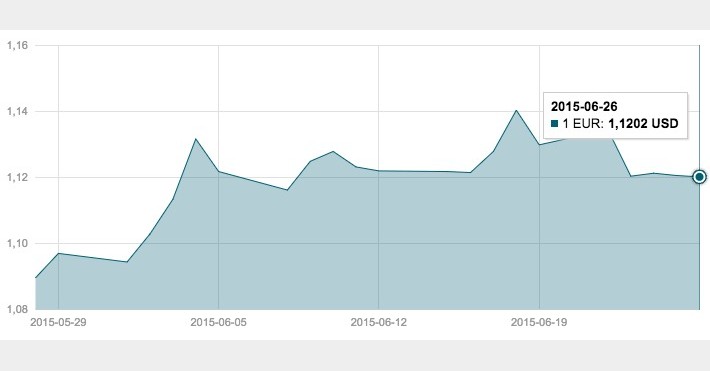The image size is (710, 371).
Task: Click the 2015-06-19 x-axis date label
Action: click(539, 322)
